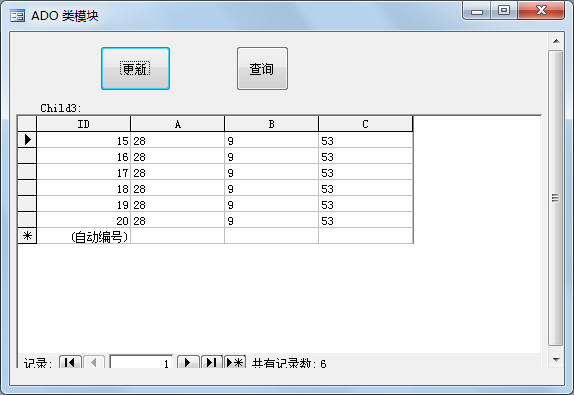Select row selector for ID 16
The image size is (574, 395).
click(x=27, y=156)
